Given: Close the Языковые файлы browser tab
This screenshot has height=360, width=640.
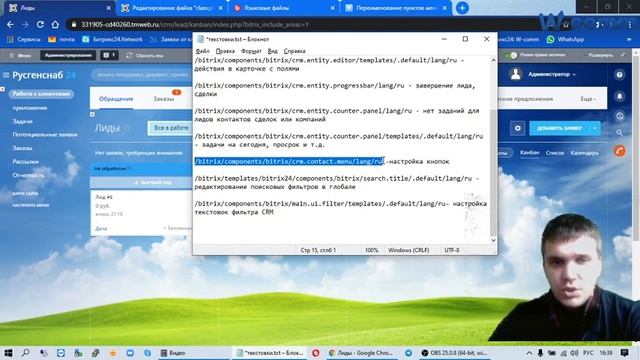Looking at the screenshot, I should (333, 8).
